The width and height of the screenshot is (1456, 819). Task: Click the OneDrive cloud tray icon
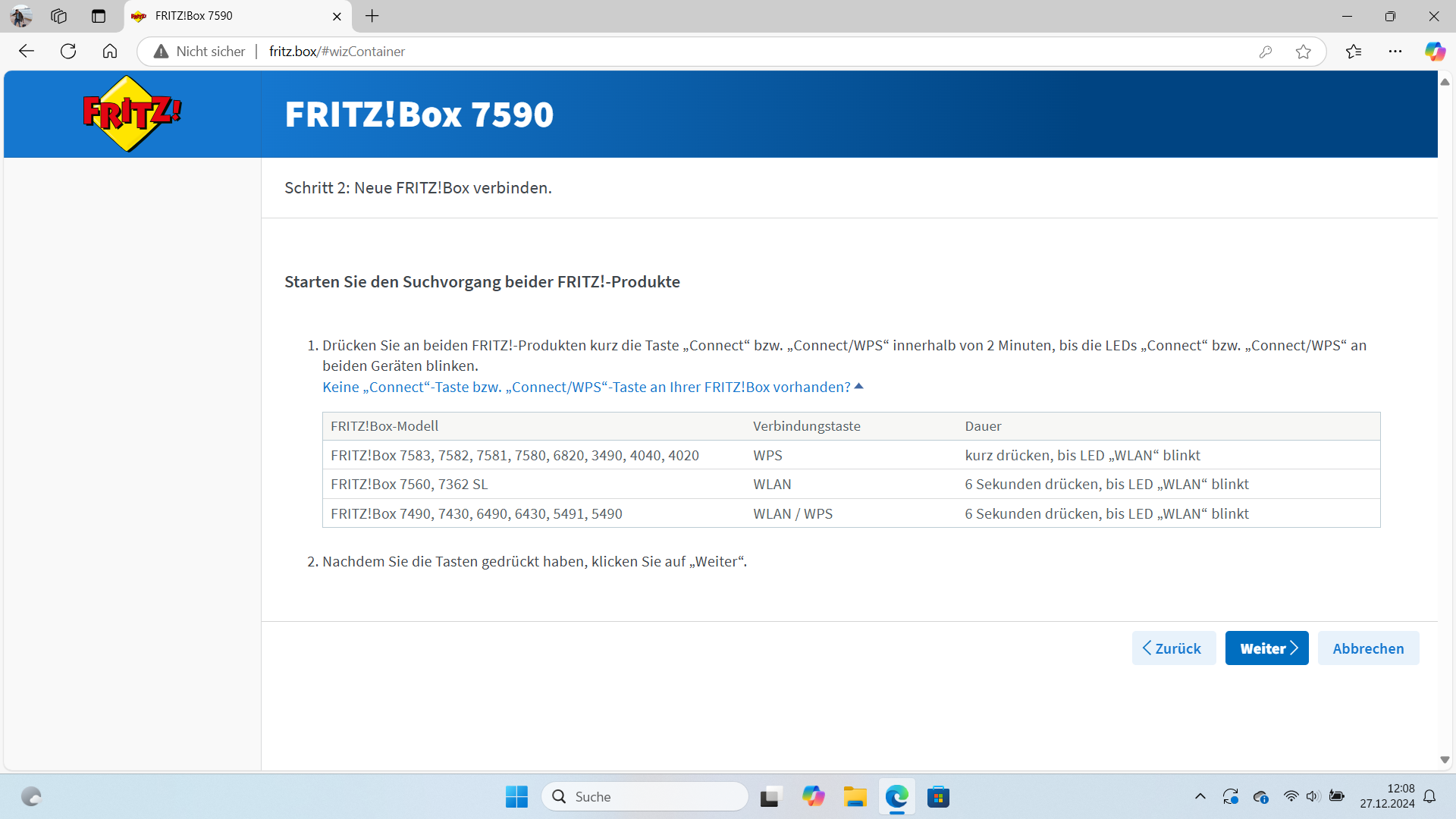click(x=1260, y=796)
